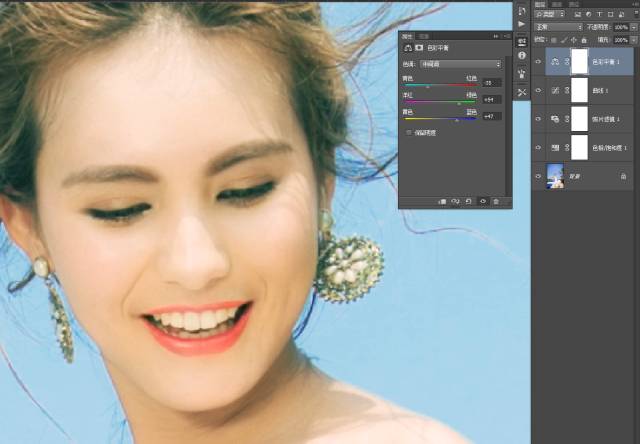640x444 pixels.
Task: Open the Actions panel play icon
Action: 522,24
